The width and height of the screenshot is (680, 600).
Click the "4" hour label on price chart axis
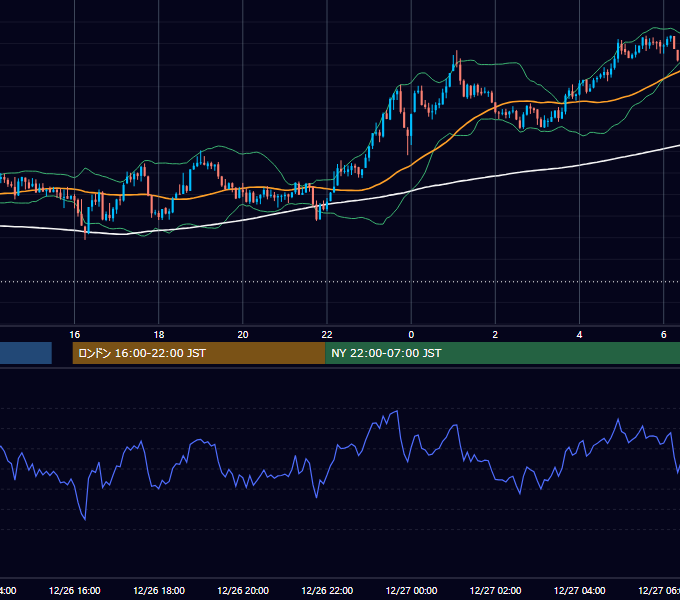tap(579, 335)
